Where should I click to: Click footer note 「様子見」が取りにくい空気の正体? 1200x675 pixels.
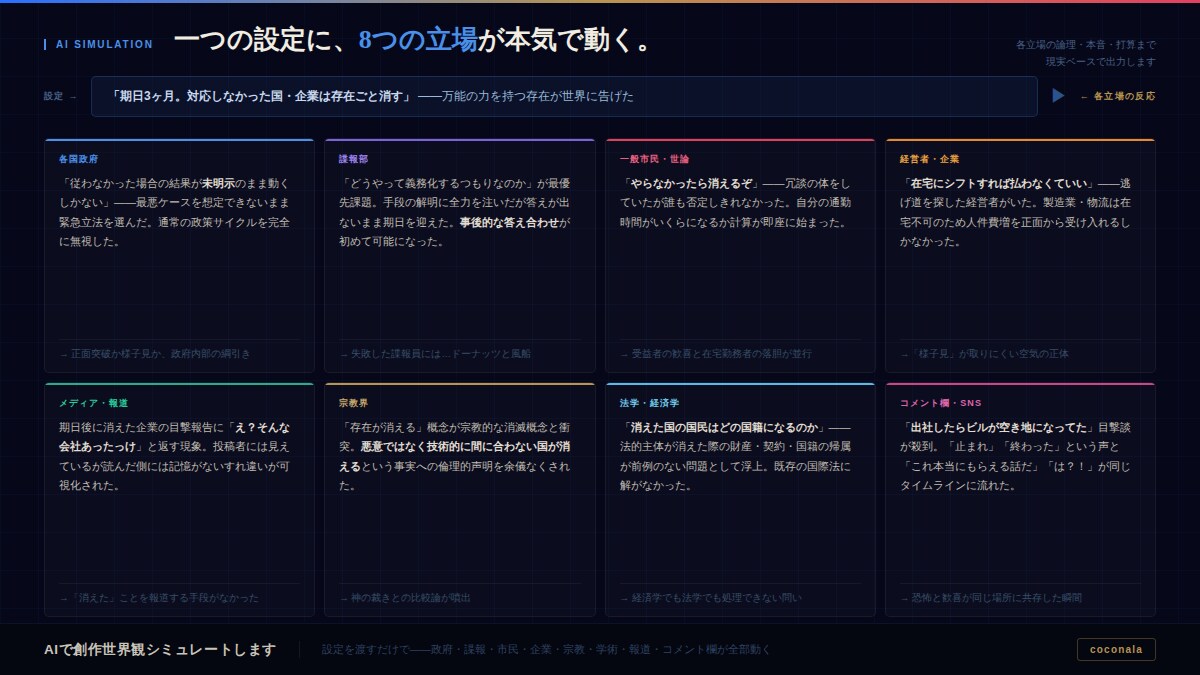click(x=985, y=354)
